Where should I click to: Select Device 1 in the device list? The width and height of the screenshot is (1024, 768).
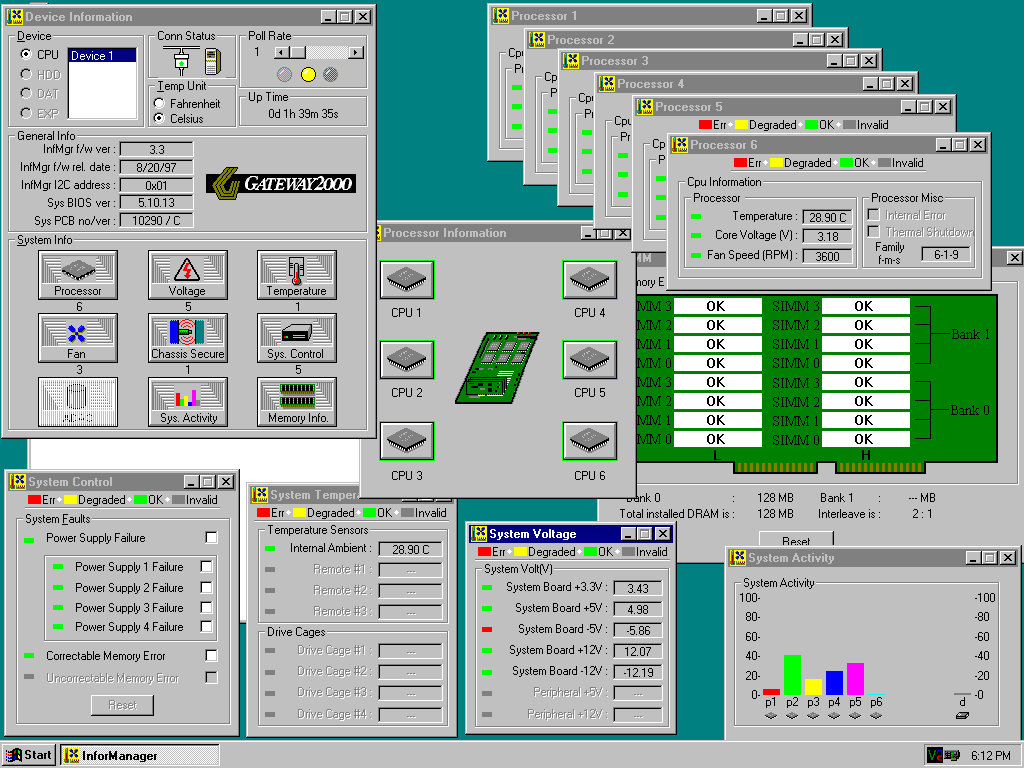coord(101,56)
